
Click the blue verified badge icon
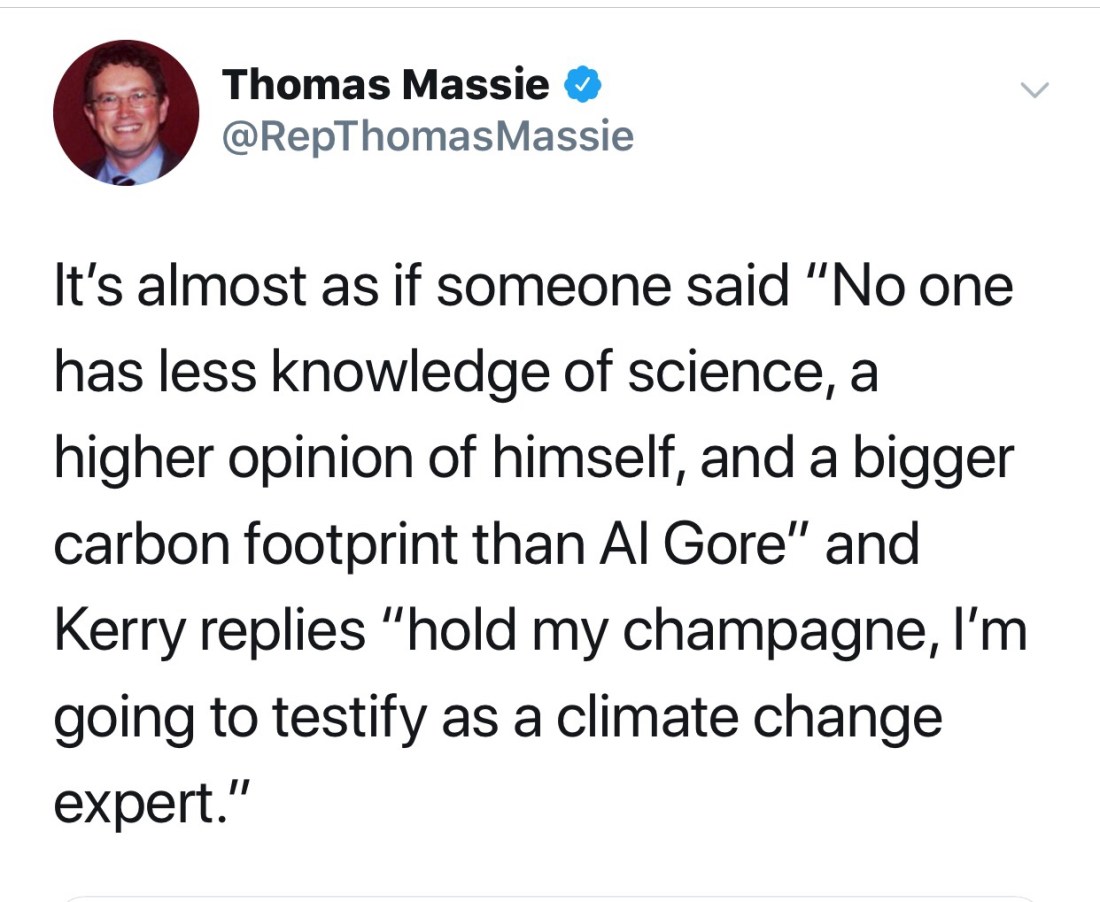583,87
